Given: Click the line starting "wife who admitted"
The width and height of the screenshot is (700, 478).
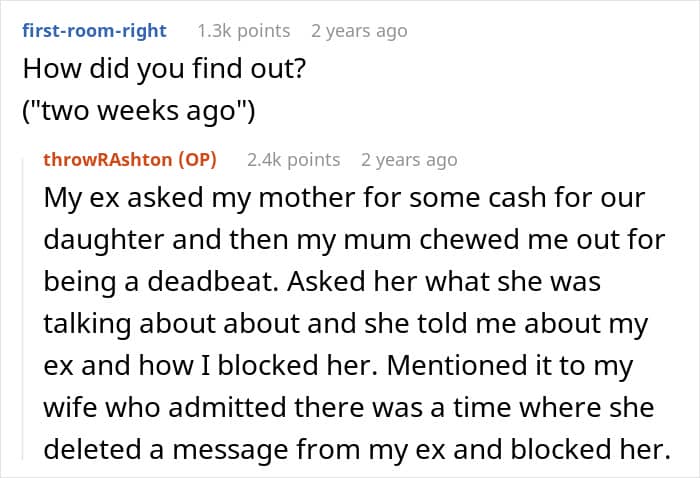Looking at the screenshot, I should coord(349,407).
